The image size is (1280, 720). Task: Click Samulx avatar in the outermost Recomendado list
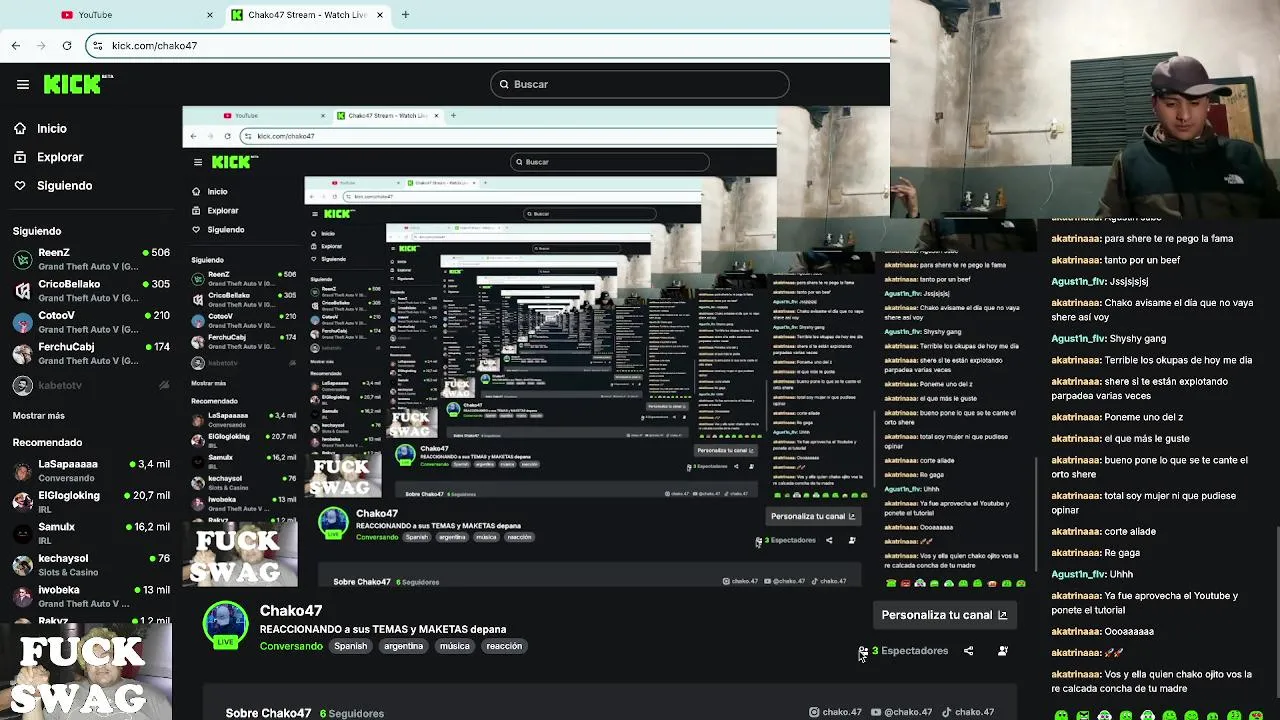pos(22,533)
